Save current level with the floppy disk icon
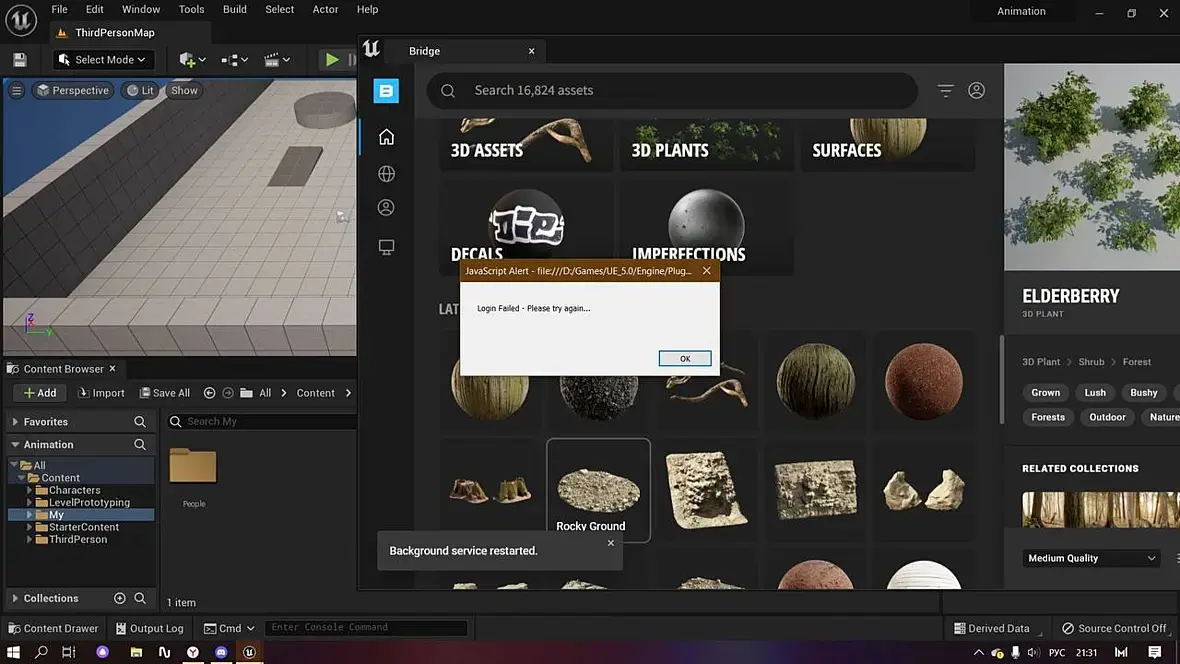This screenshot has height=664, width=1180. pyautogui.click(x=20, y=59)
